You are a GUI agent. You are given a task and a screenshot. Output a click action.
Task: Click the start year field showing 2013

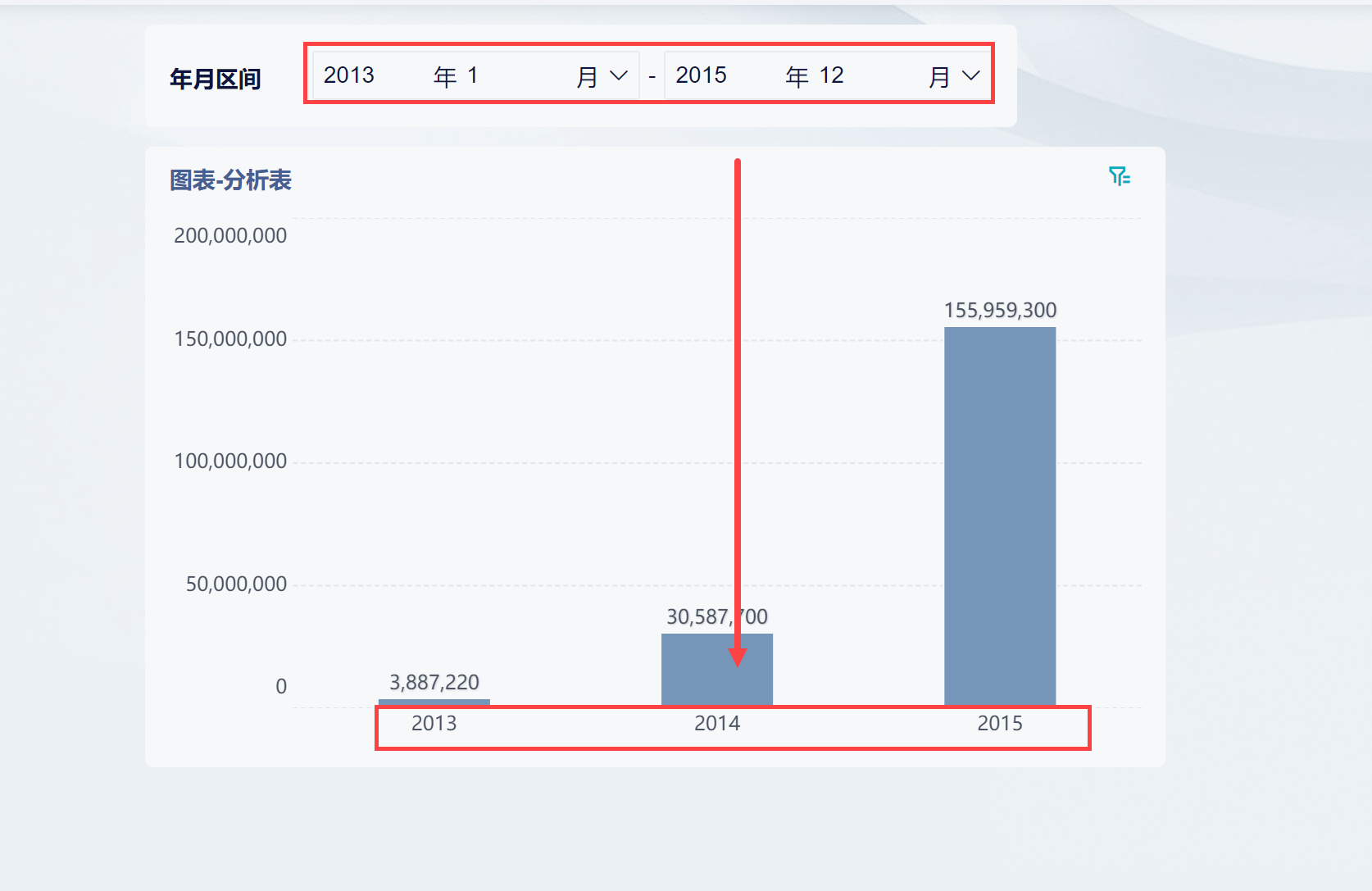pyautogui.click(x=349, y=75)
